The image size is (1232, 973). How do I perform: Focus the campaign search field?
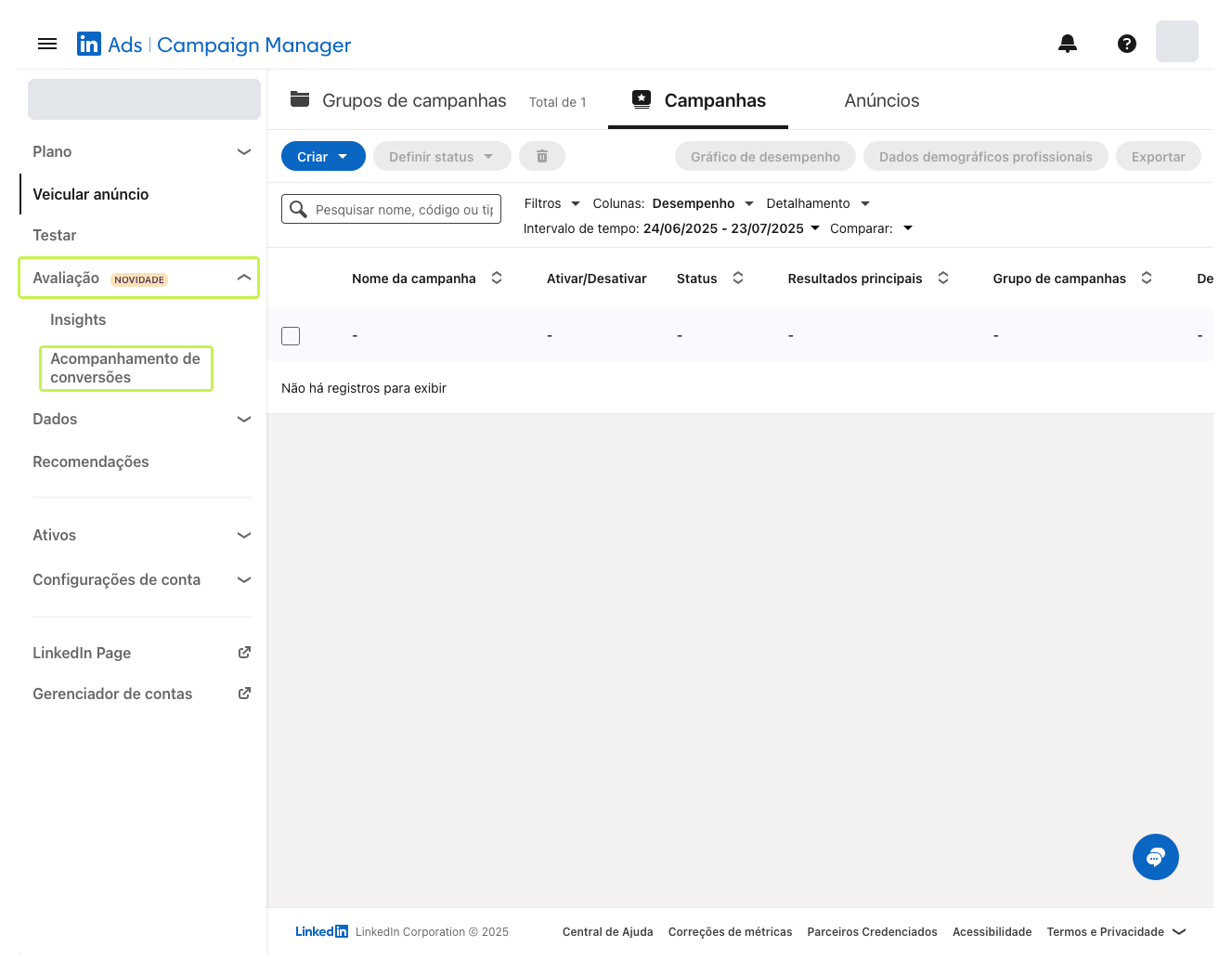[391, 209]
